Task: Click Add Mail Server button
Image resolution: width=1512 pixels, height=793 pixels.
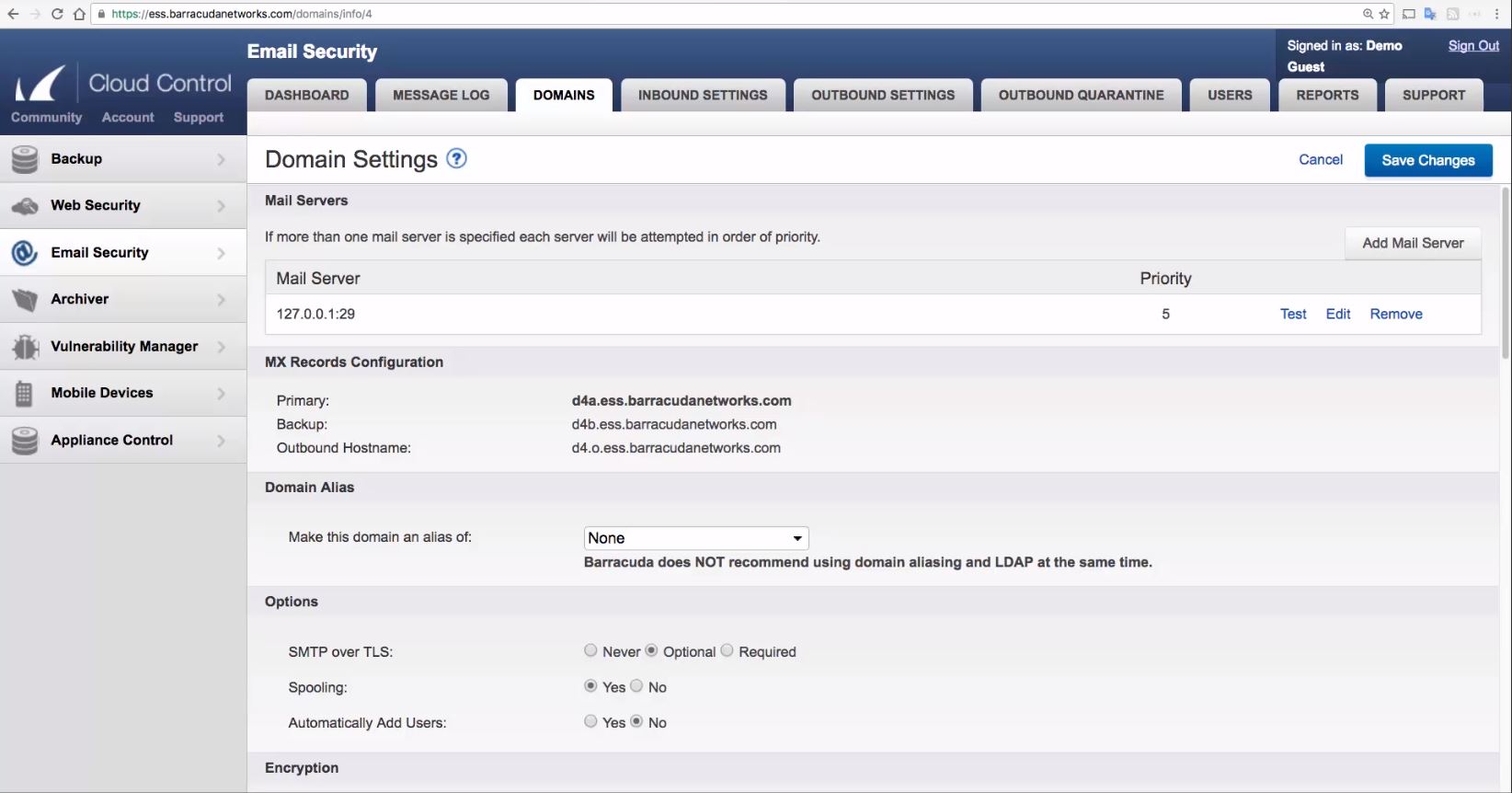Action: 1413,243
